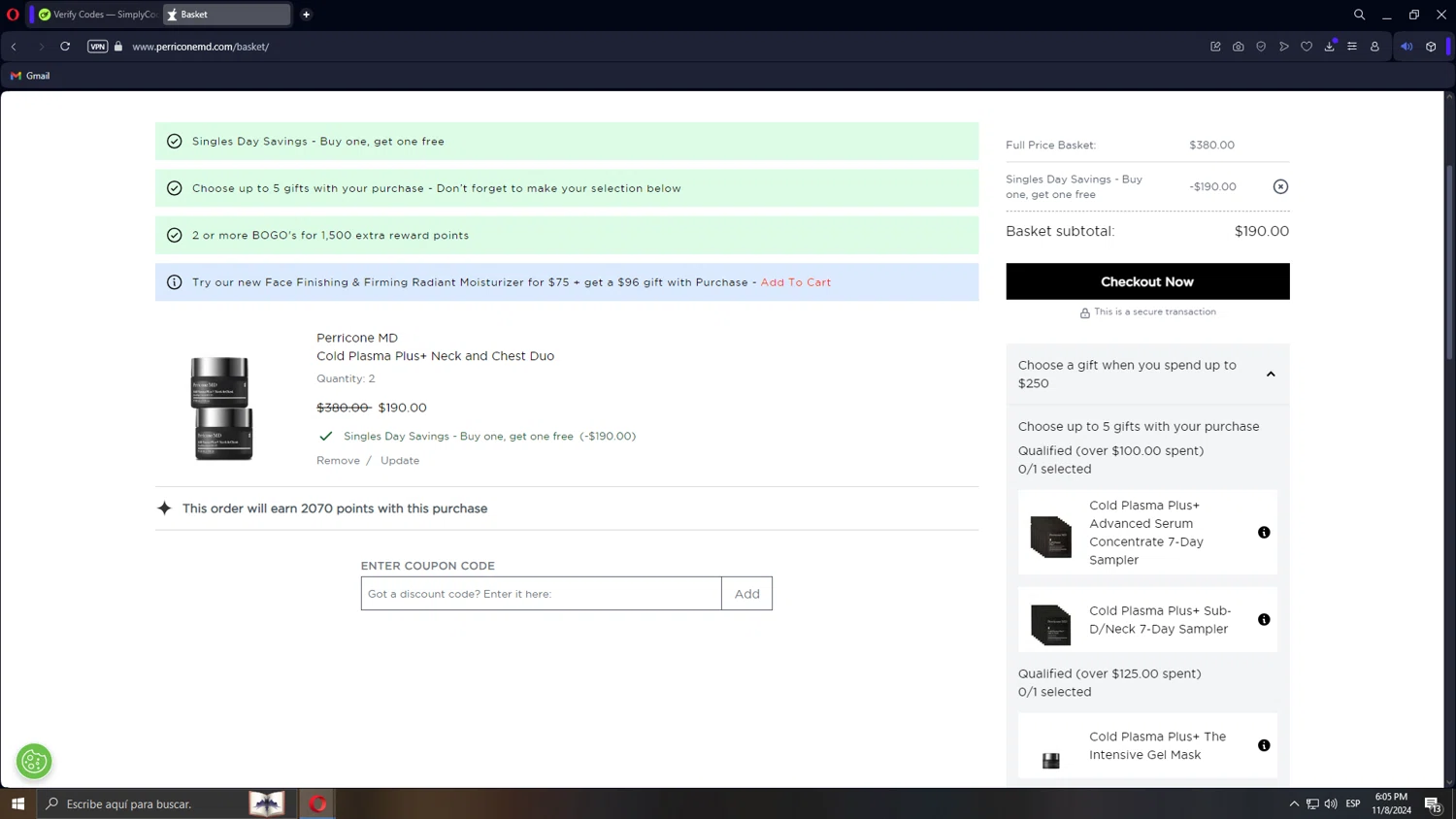Screen dimensions: 1456x819
Task: Open the taskbar clock and date
Action: pos(1391,803)
